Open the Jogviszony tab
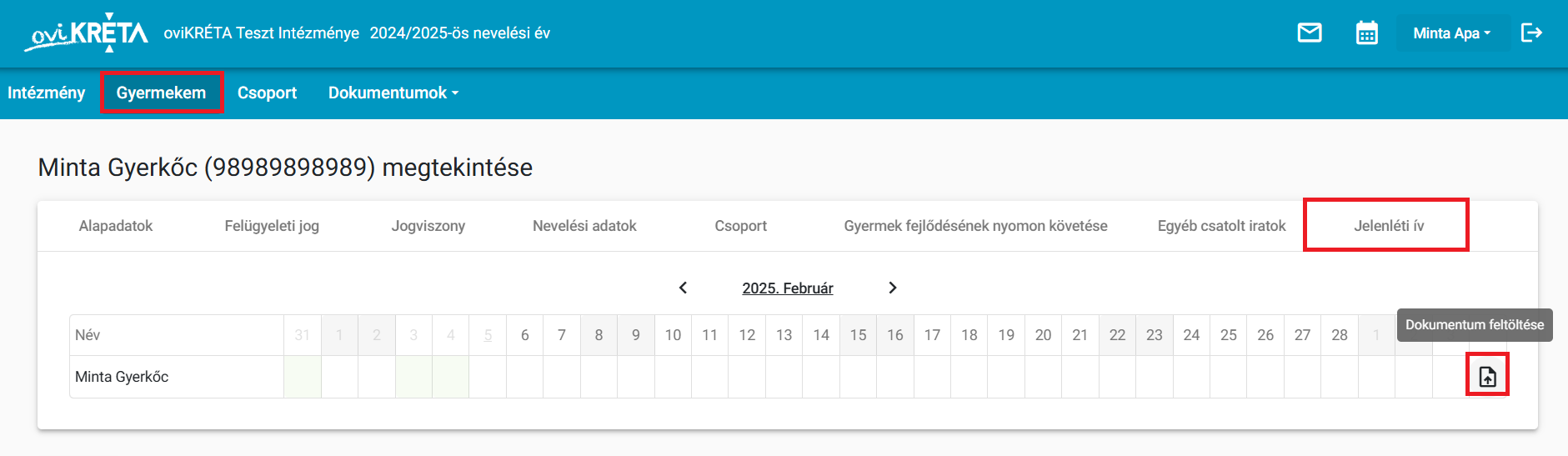 (x=428, y=226)
